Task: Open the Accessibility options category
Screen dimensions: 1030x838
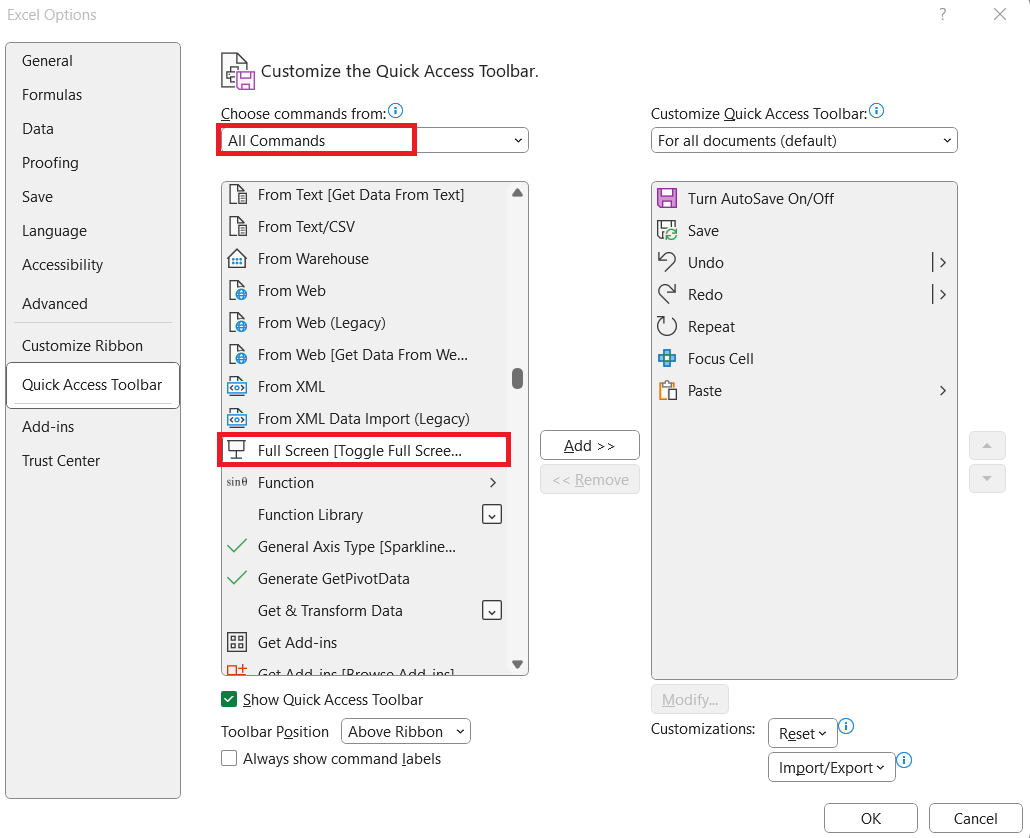Action: click(62, 265)
